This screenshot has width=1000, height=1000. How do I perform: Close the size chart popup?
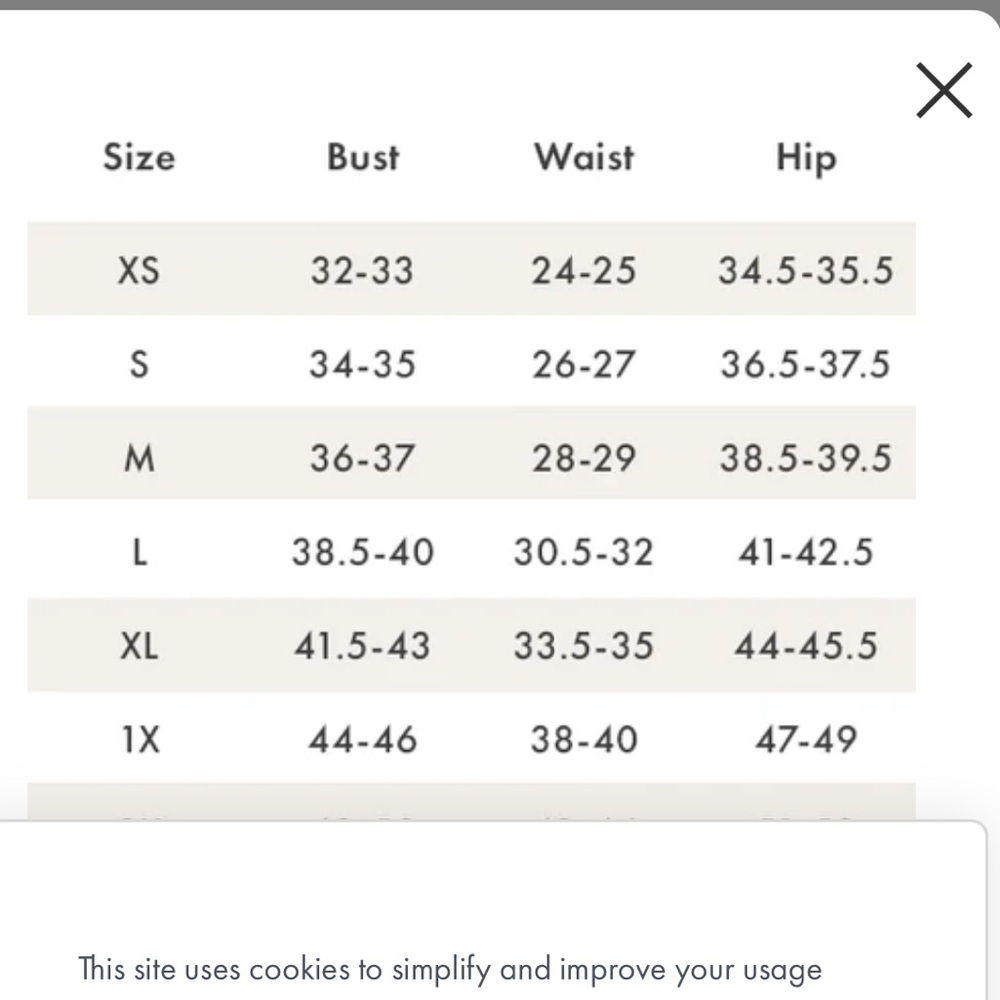(944, 90)
